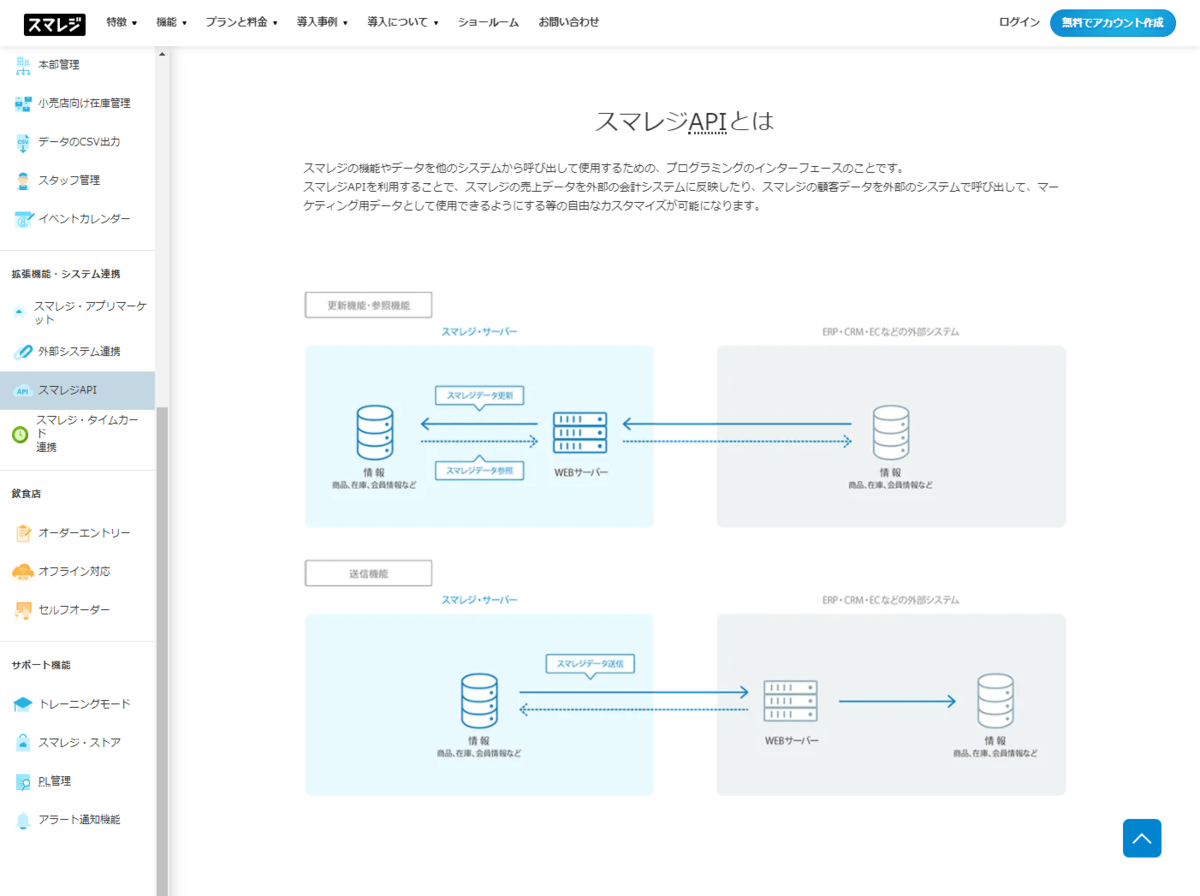1200x896 pixels.
Task: Click the オーダーエントリー icon
Action: coord(22,533)
